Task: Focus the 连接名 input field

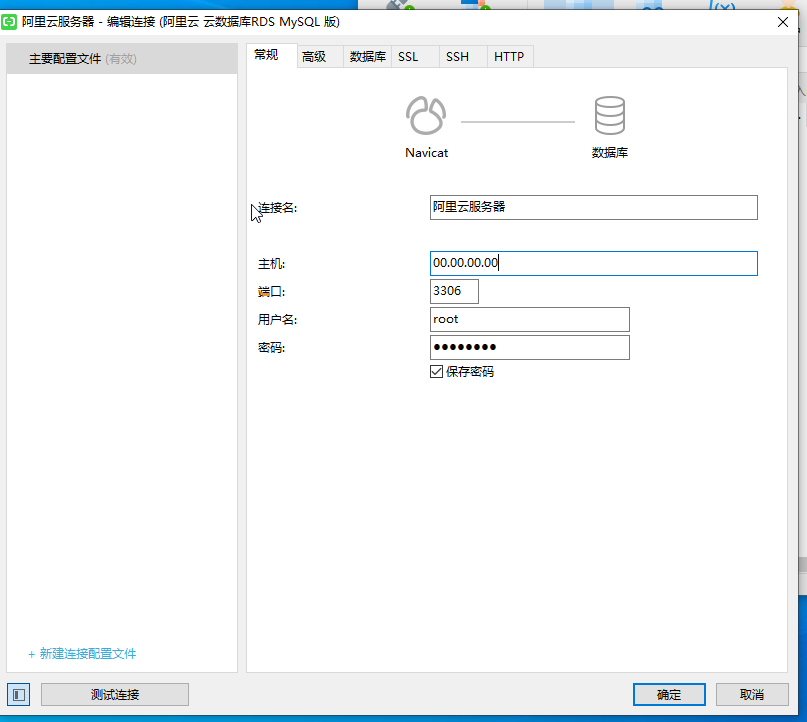Action: [x=593, y=207]
